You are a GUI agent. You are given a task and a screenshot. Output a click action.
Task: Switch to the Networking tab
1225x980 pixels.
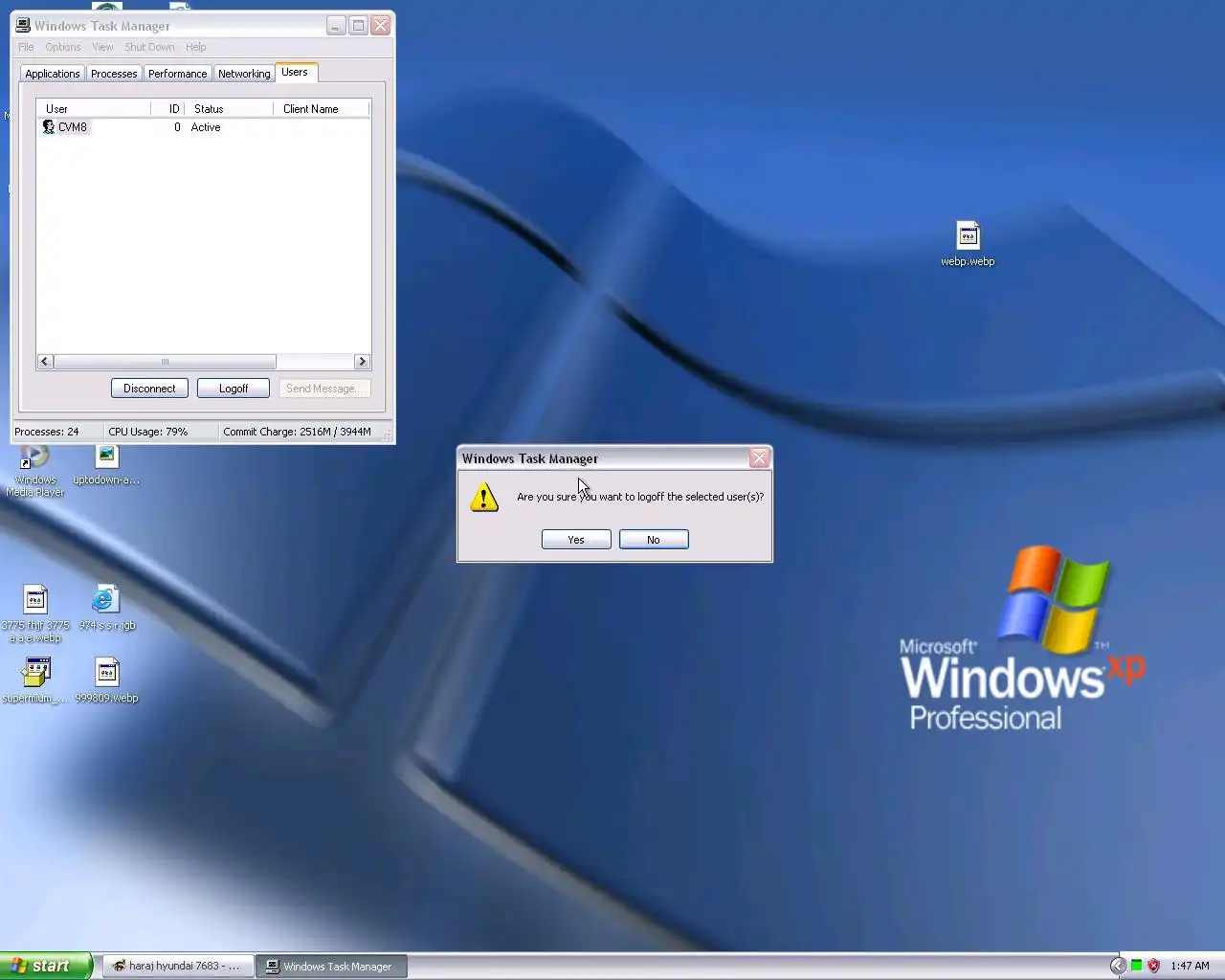coord(244,74)
